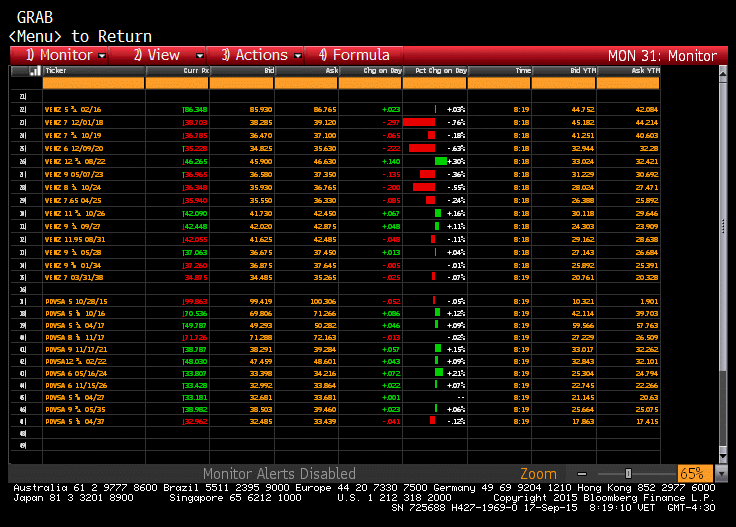Click the scrollbar up arrow
Viewport: 736px width, 527px height.
[722, 73]
